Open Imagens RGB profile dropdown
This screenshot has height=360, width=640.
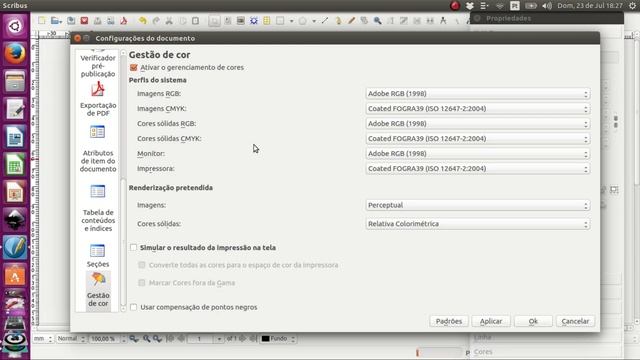coord(478,93)
